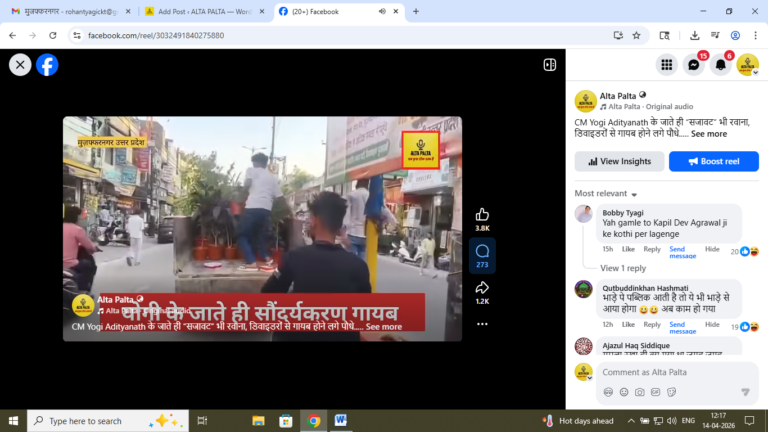Reply to Bobby Tyagi's comment
The height and width of the screenshot is (432, 768).
[652, 249]
